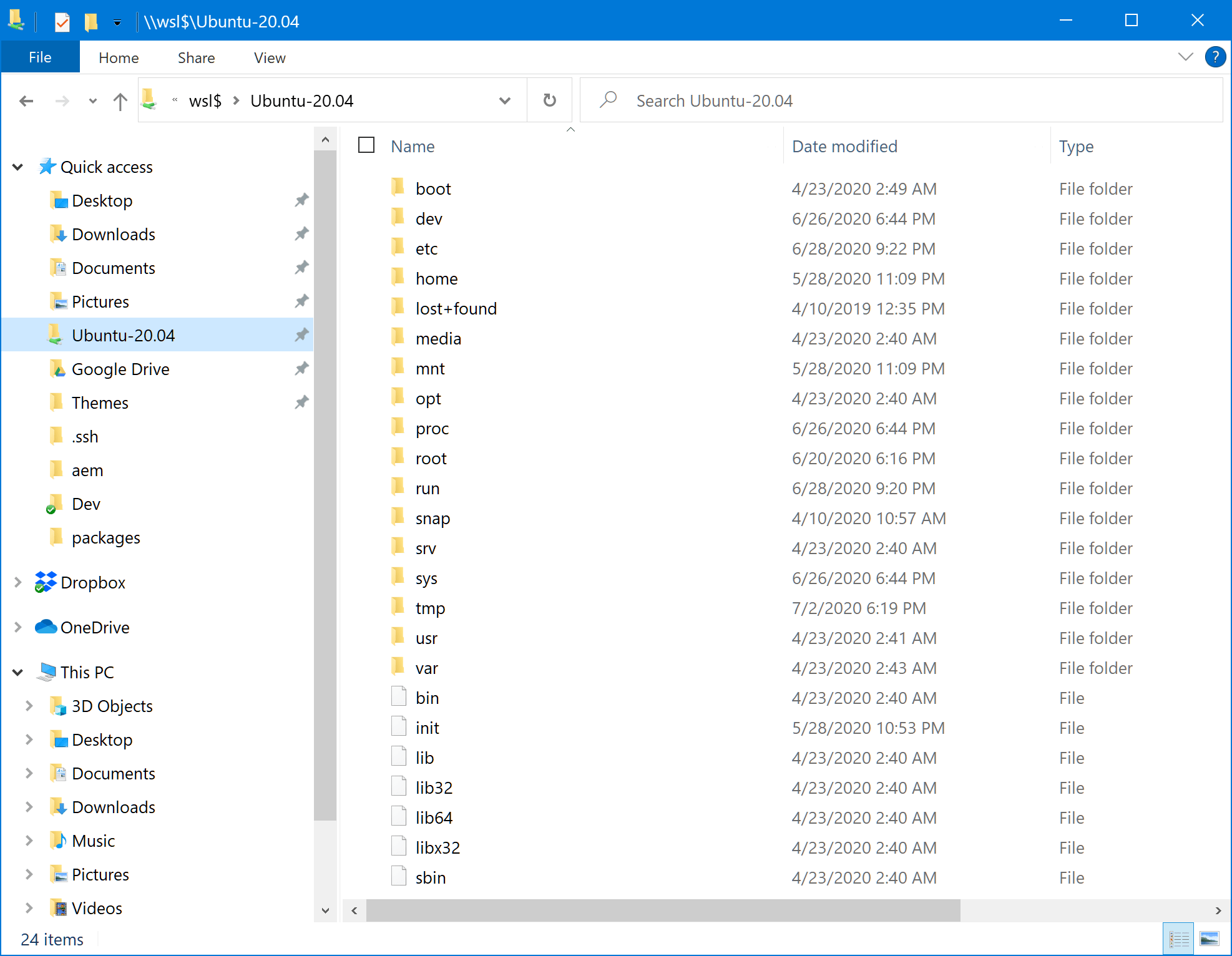Click the Up navigation arrow icon
The width and height of the screenshot is (1232, 956).
(118, 100)
